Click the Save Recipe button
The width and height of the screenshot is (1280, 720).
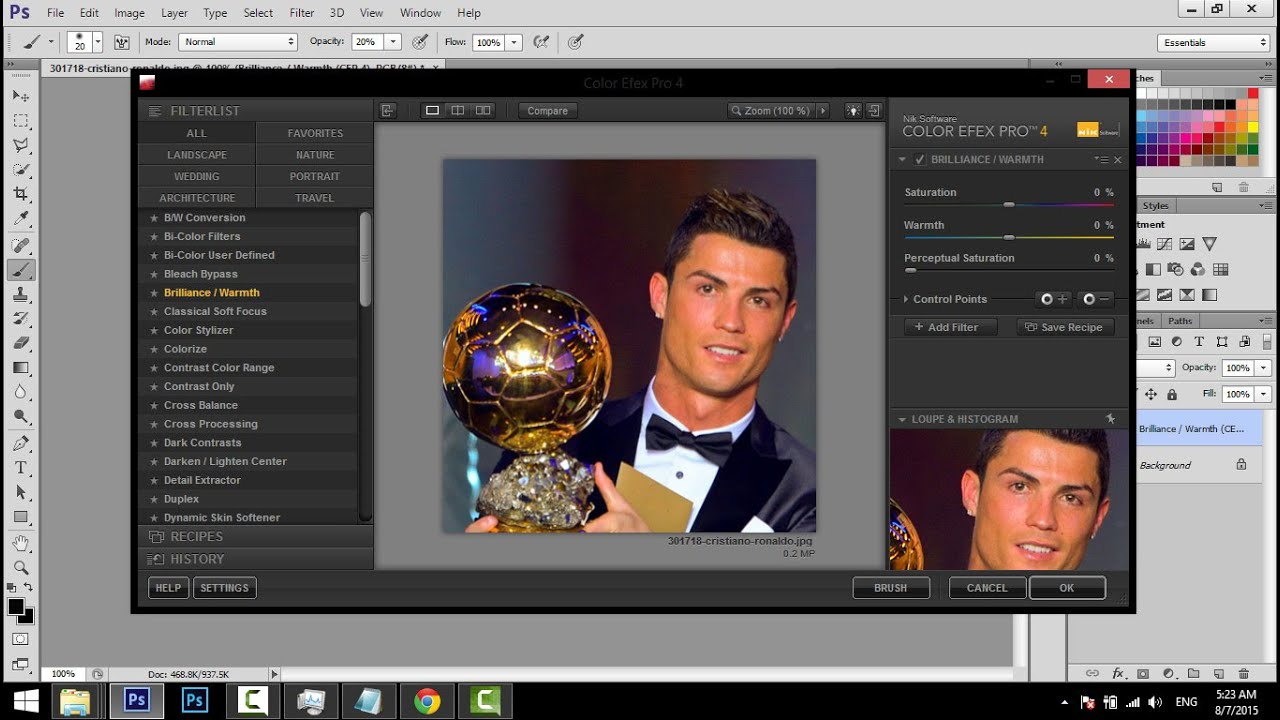(x=1065, y=327)
